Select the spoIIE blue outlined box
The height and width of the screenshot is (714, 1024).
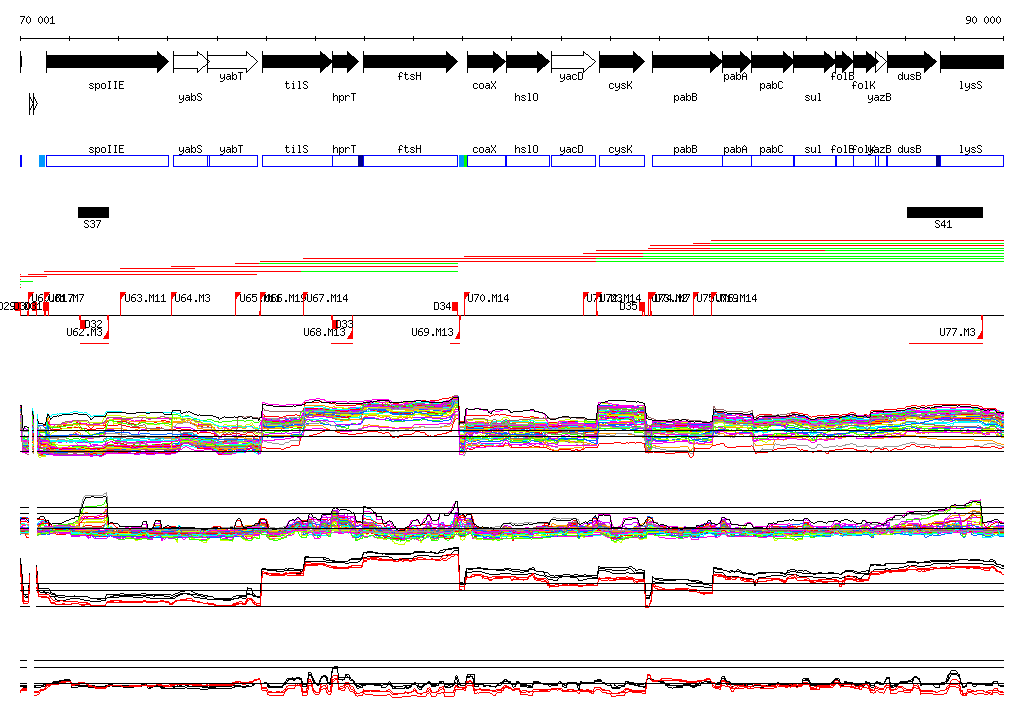[x=108, y=161]
